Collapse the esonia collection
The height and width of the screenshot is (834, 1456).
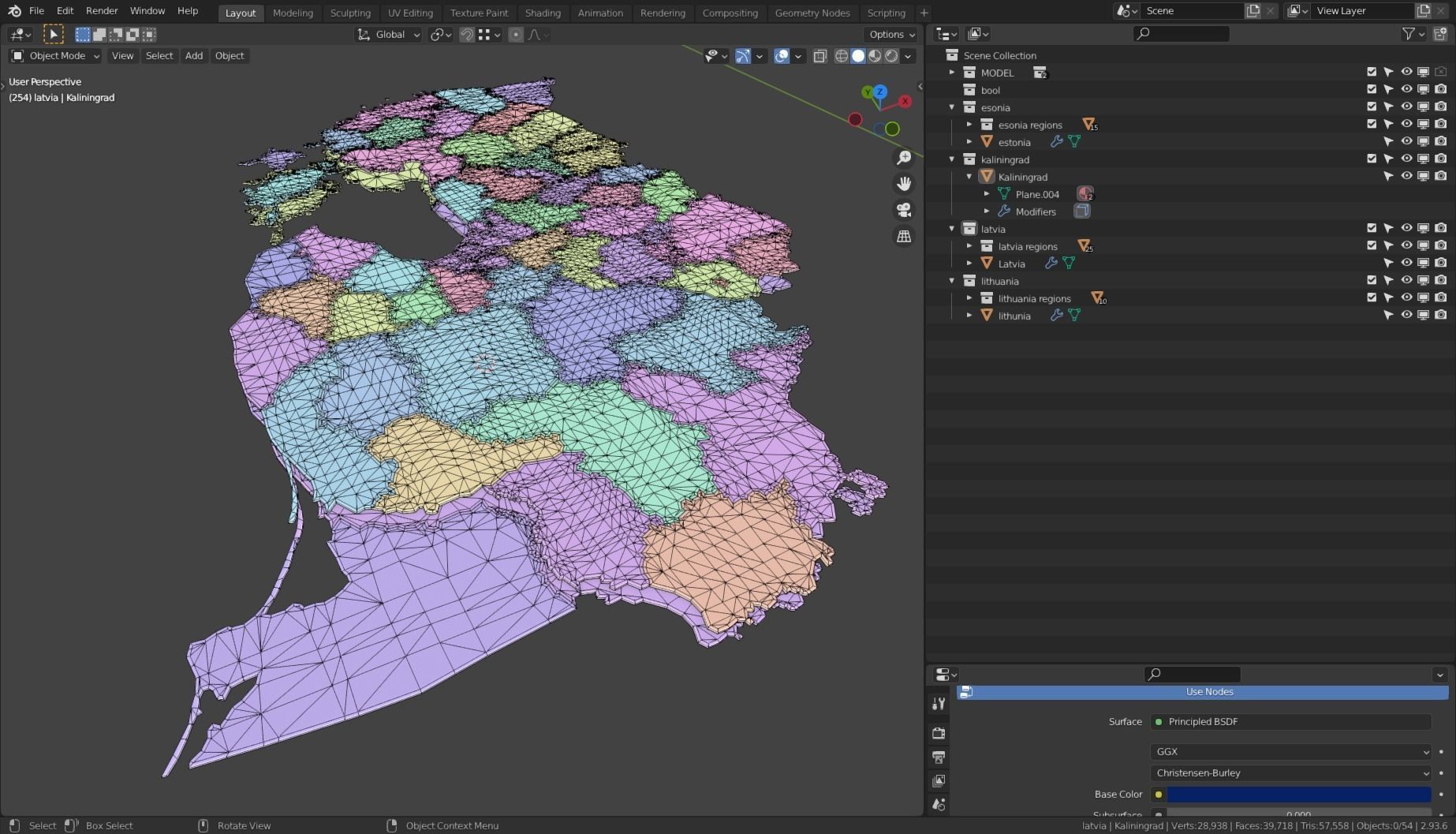pyautogui.click(x=952, y=107)
